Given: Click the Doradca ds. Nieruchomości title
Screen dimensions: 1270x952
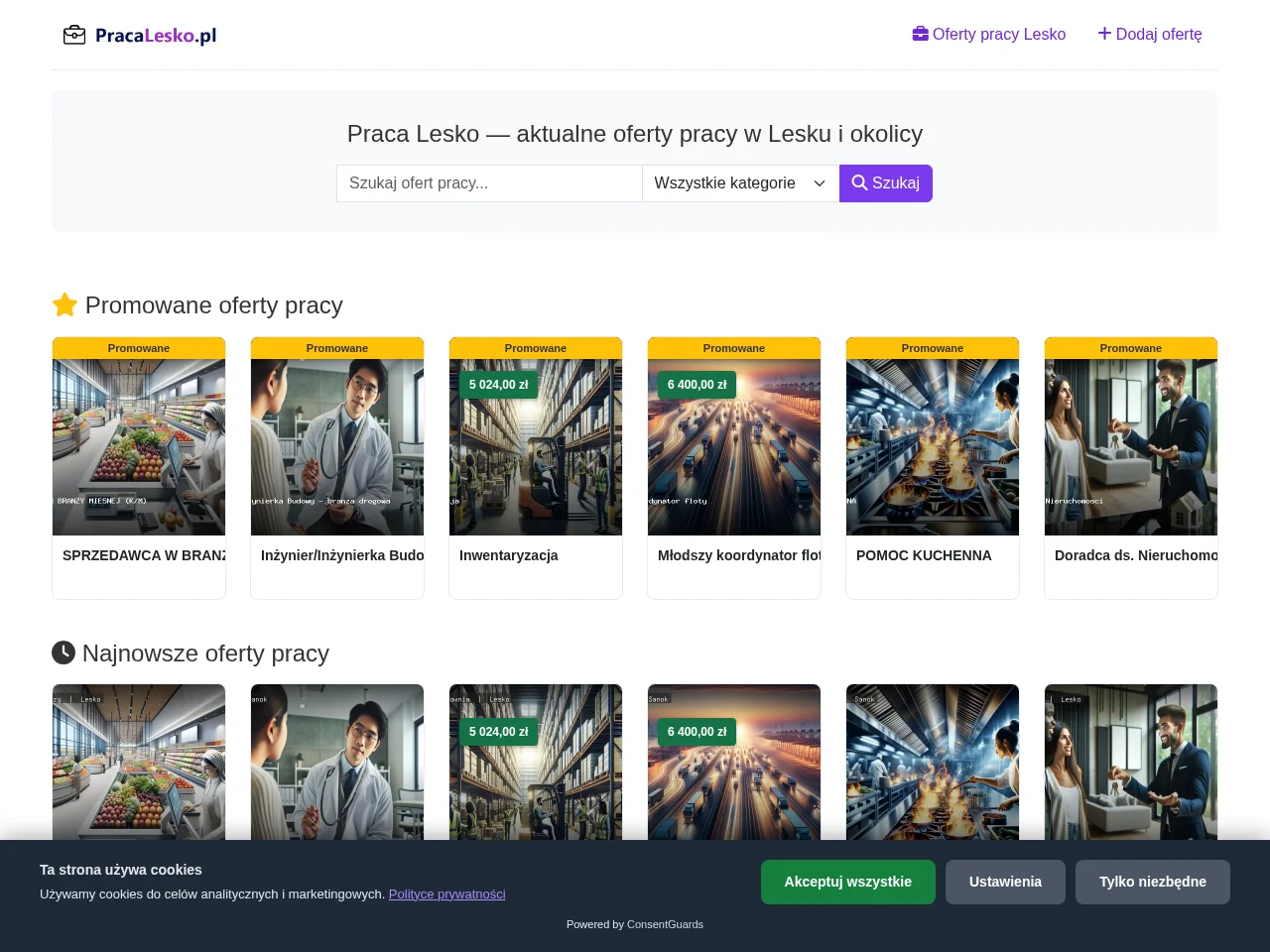Looking at the screenshot, I should pos(1136,555).
